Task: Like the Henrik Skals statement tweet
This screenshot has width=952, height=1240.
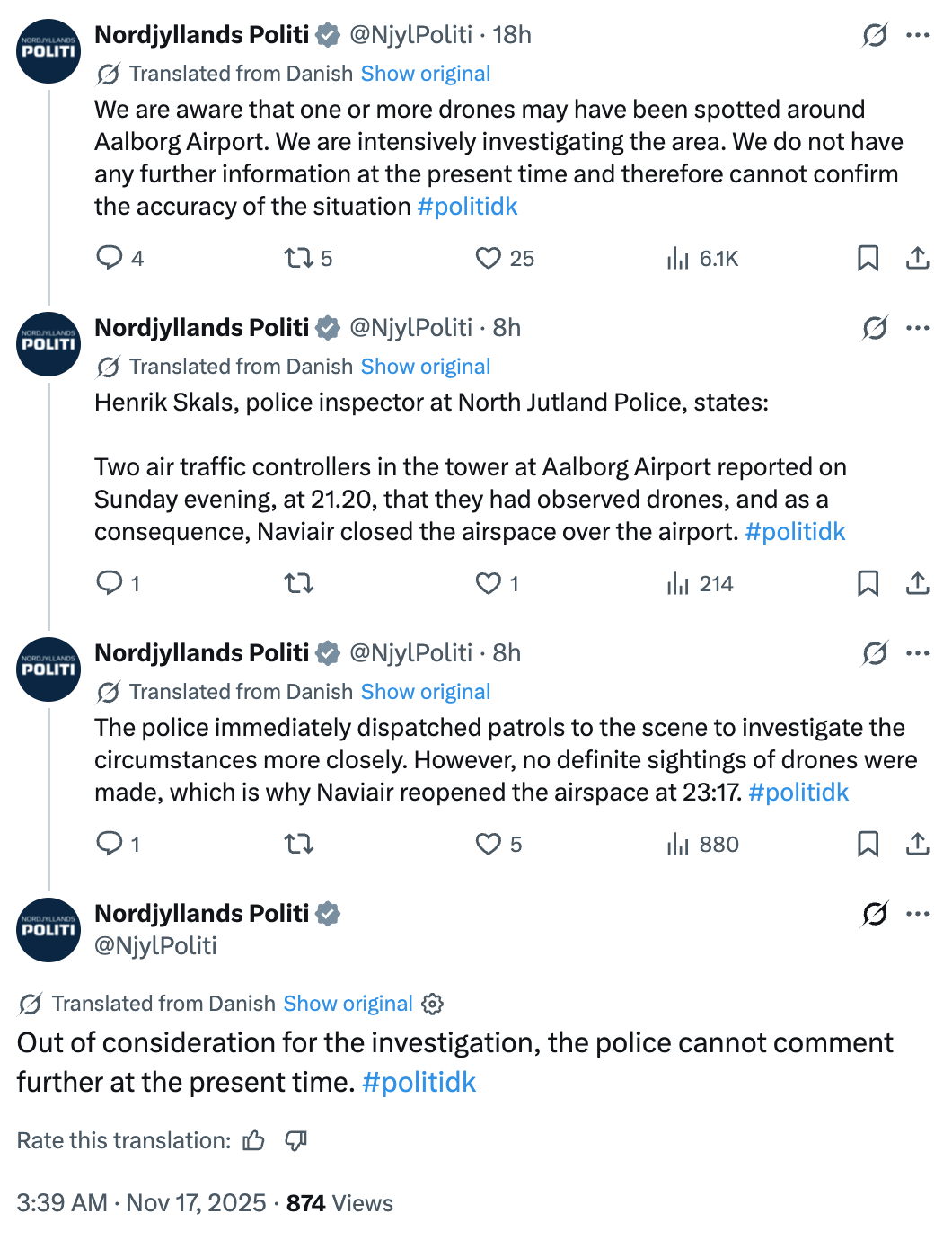Action: (489, 584)
